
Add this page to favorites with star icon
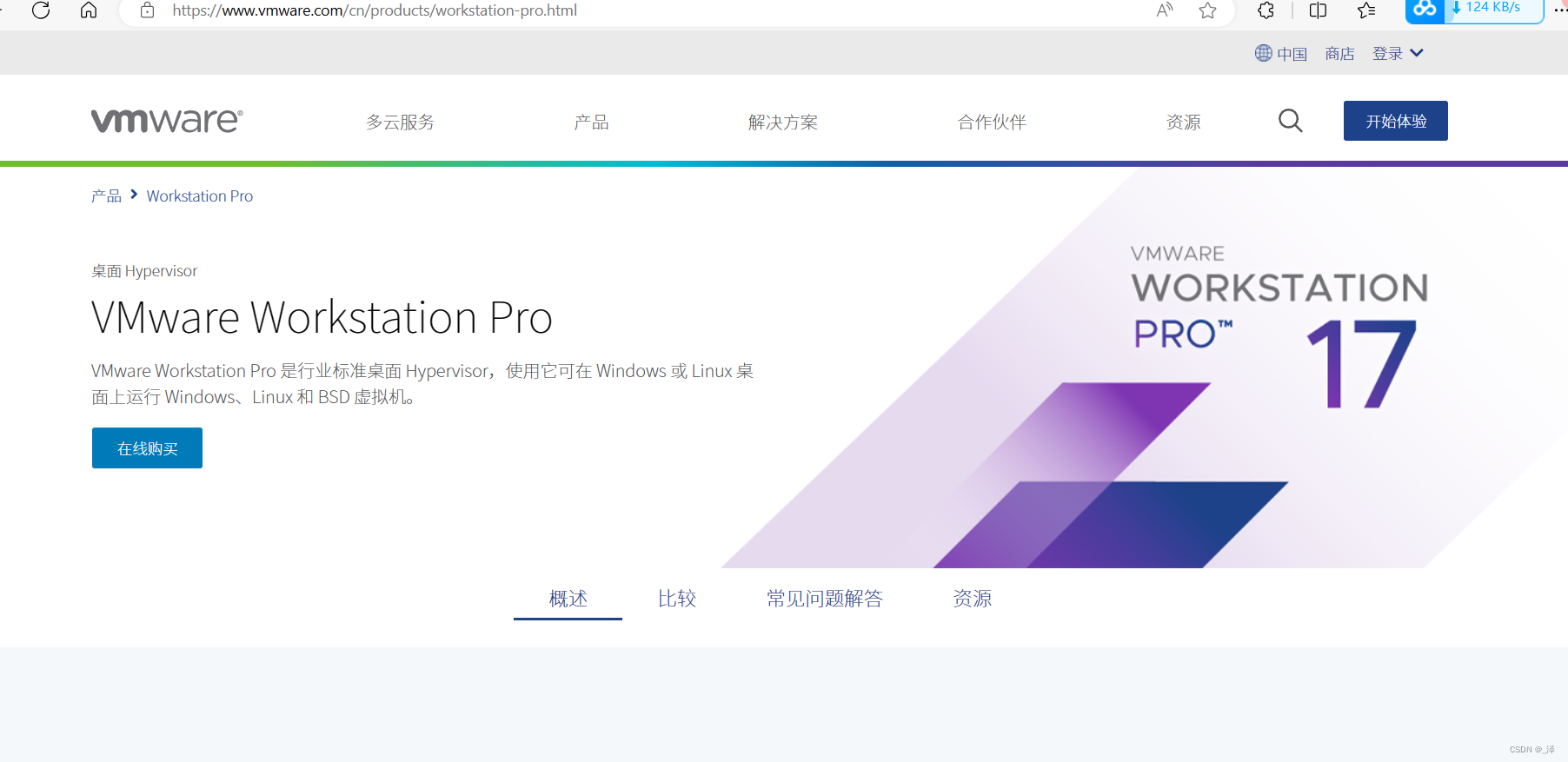pyautogui.click(x=1207, y=10)
